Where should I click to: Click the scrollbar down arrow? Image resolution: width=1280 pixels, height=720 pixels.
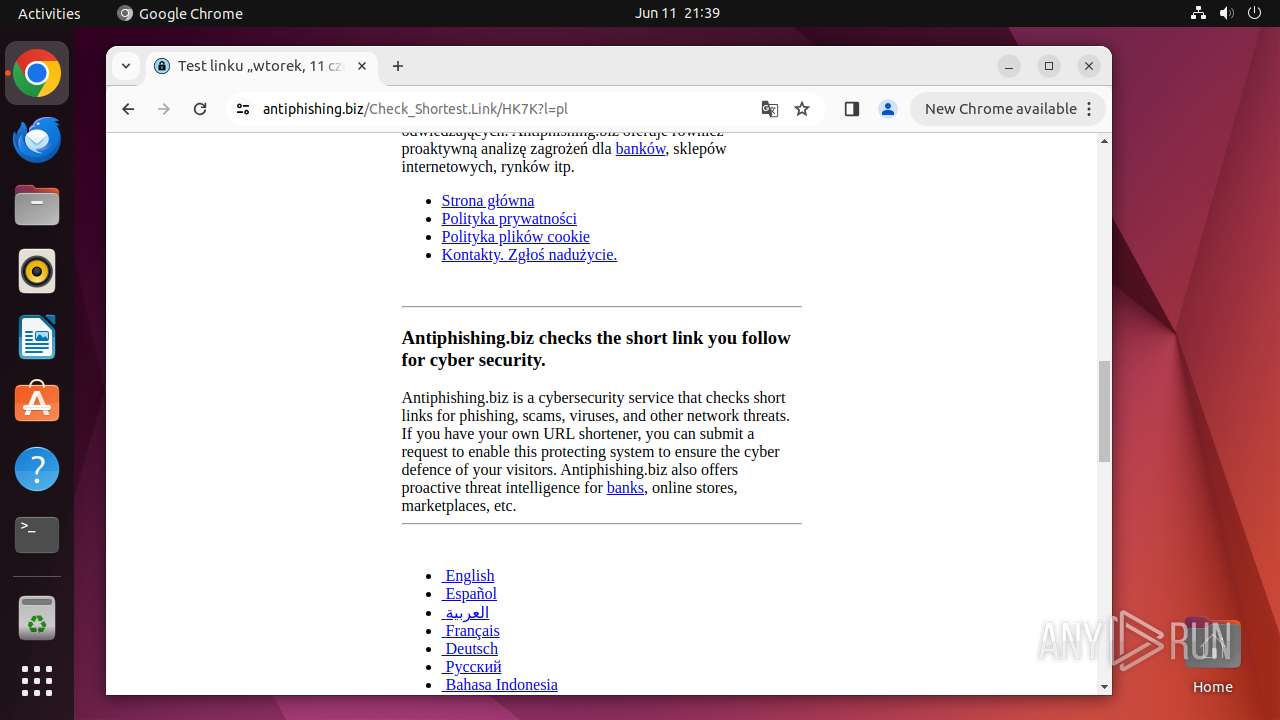click(x=1104, y=687)
